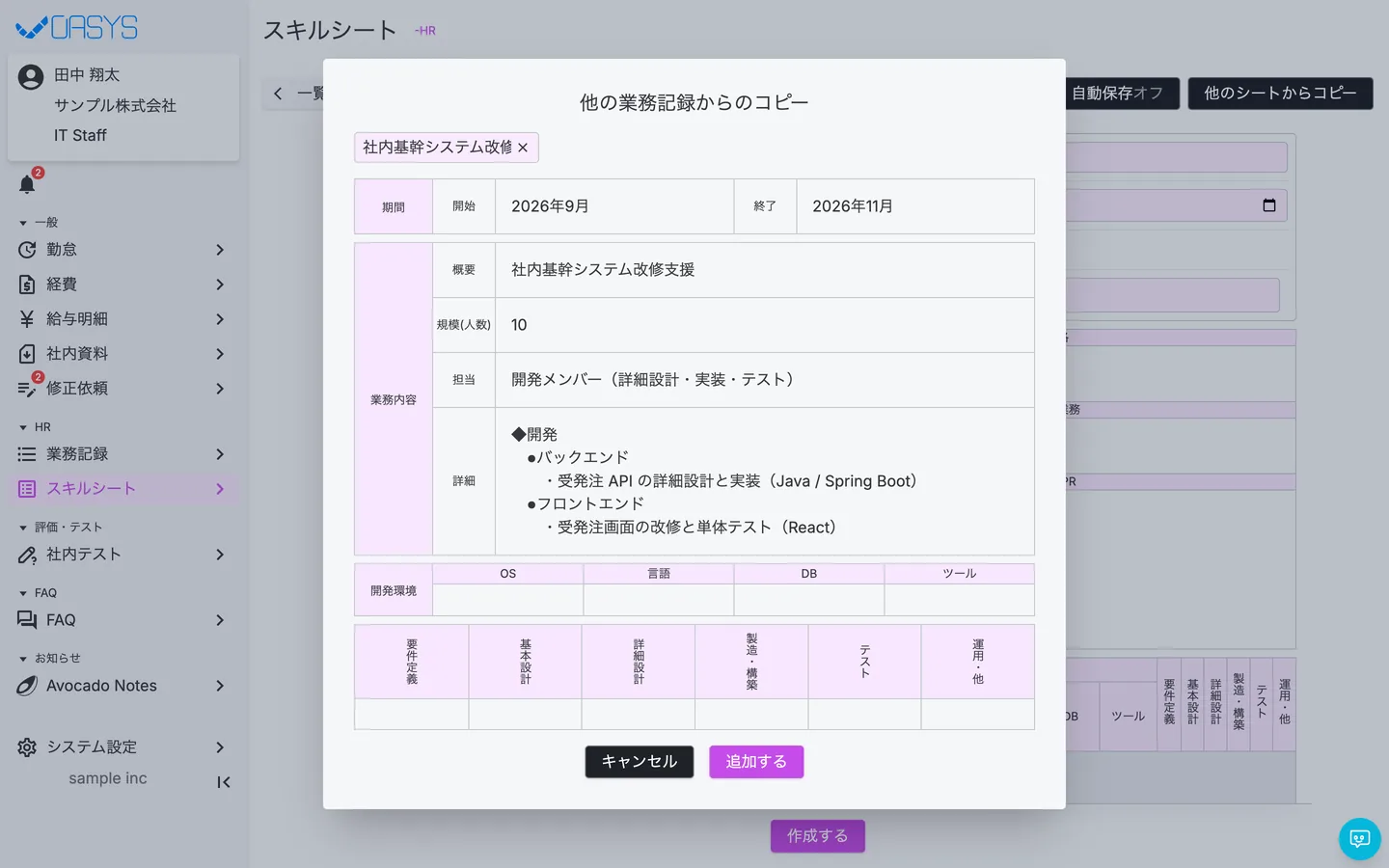Click the 修正依頼 edit list icon
The height and width of the screenshot is (868, 1389).
(x=27, y=389)
